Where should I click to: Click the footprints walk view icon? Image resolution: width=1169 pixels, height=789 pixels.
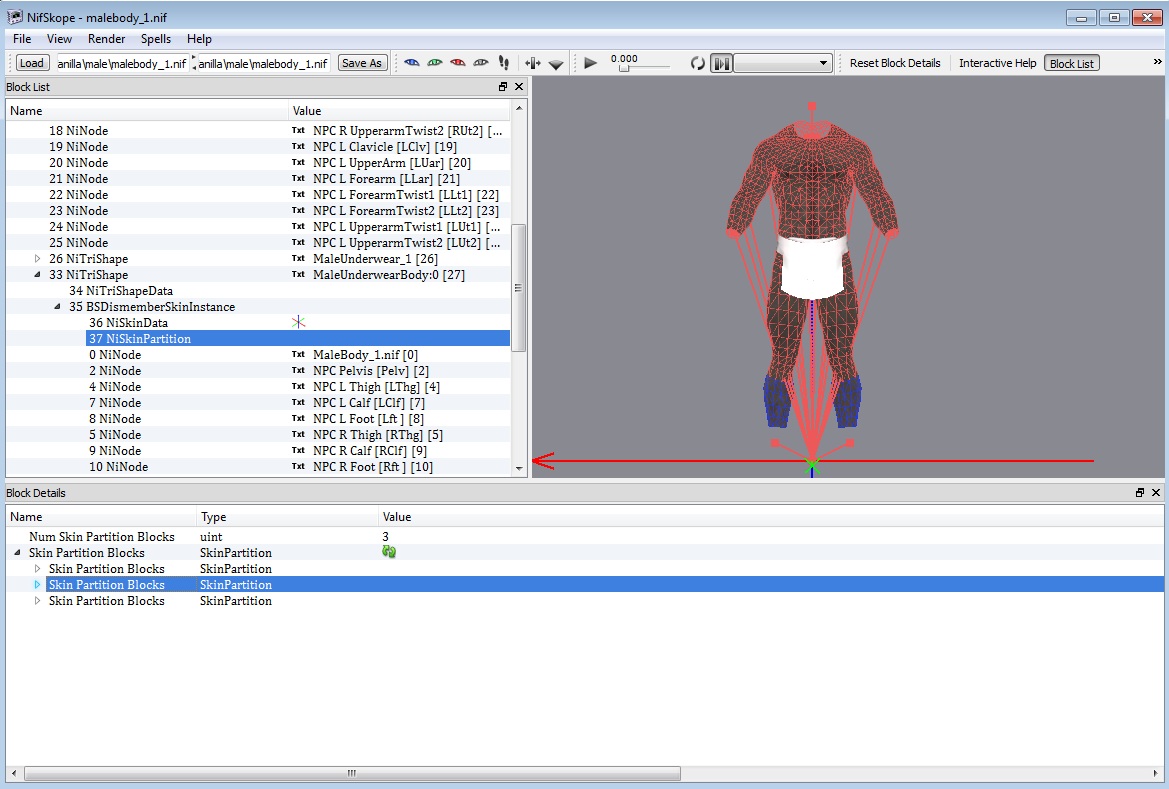[503, 63]
